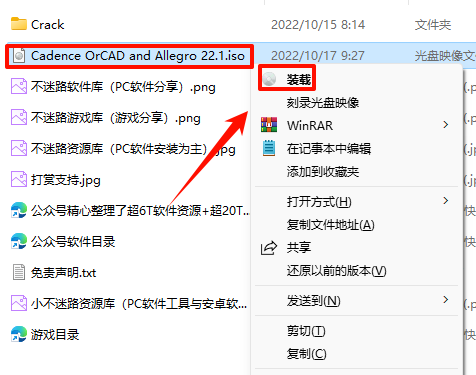This screenshot has height=375, width=476.
Task: Select file Cadence OrCAD and Allegro 22.1.iso
Action: (x=138, y=56)
